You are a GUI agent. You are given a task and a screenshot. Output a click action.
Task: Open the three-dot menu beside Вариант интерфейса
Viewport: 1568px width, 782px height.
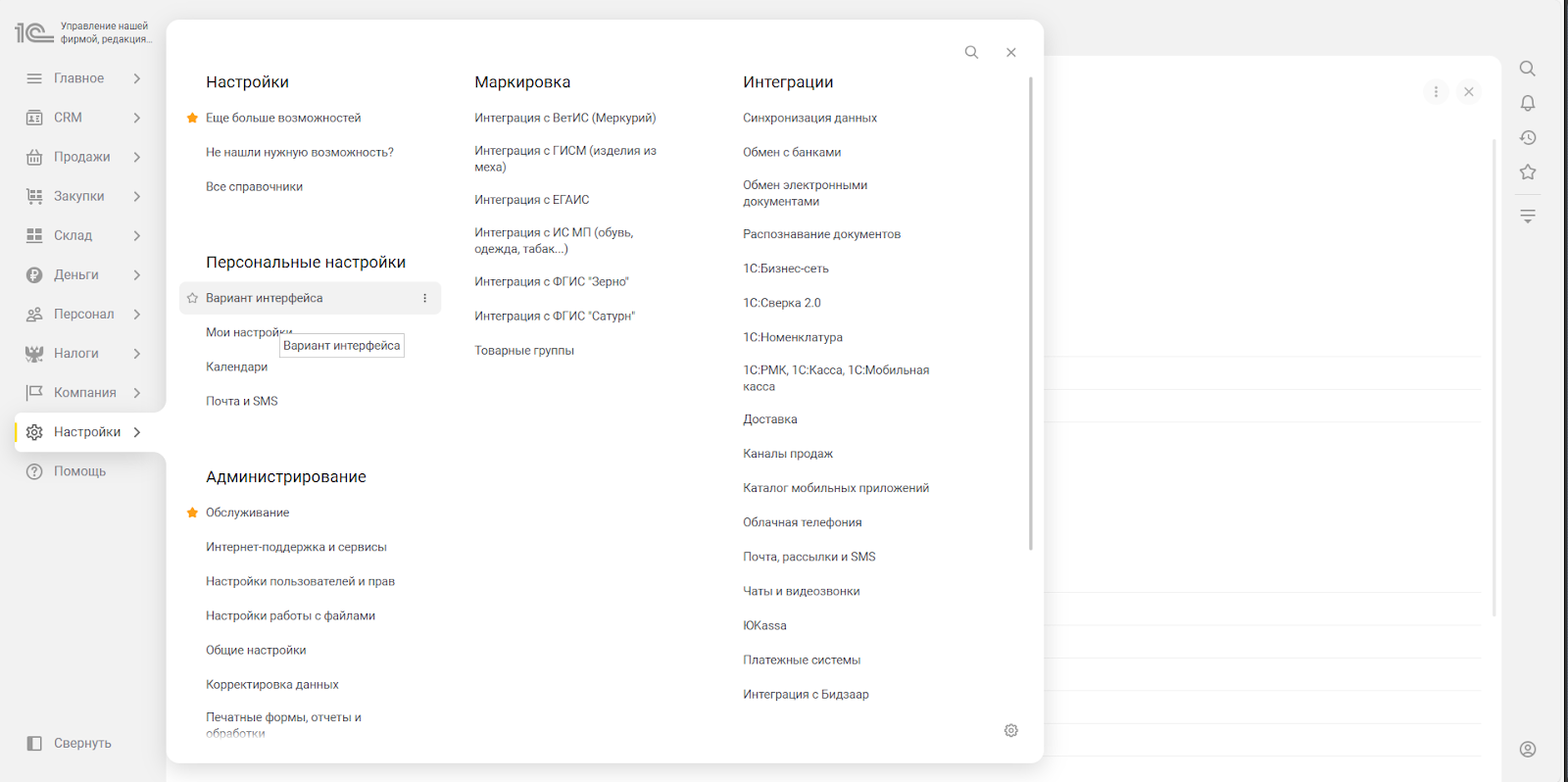pyautogui.click(x=424, y=299)
